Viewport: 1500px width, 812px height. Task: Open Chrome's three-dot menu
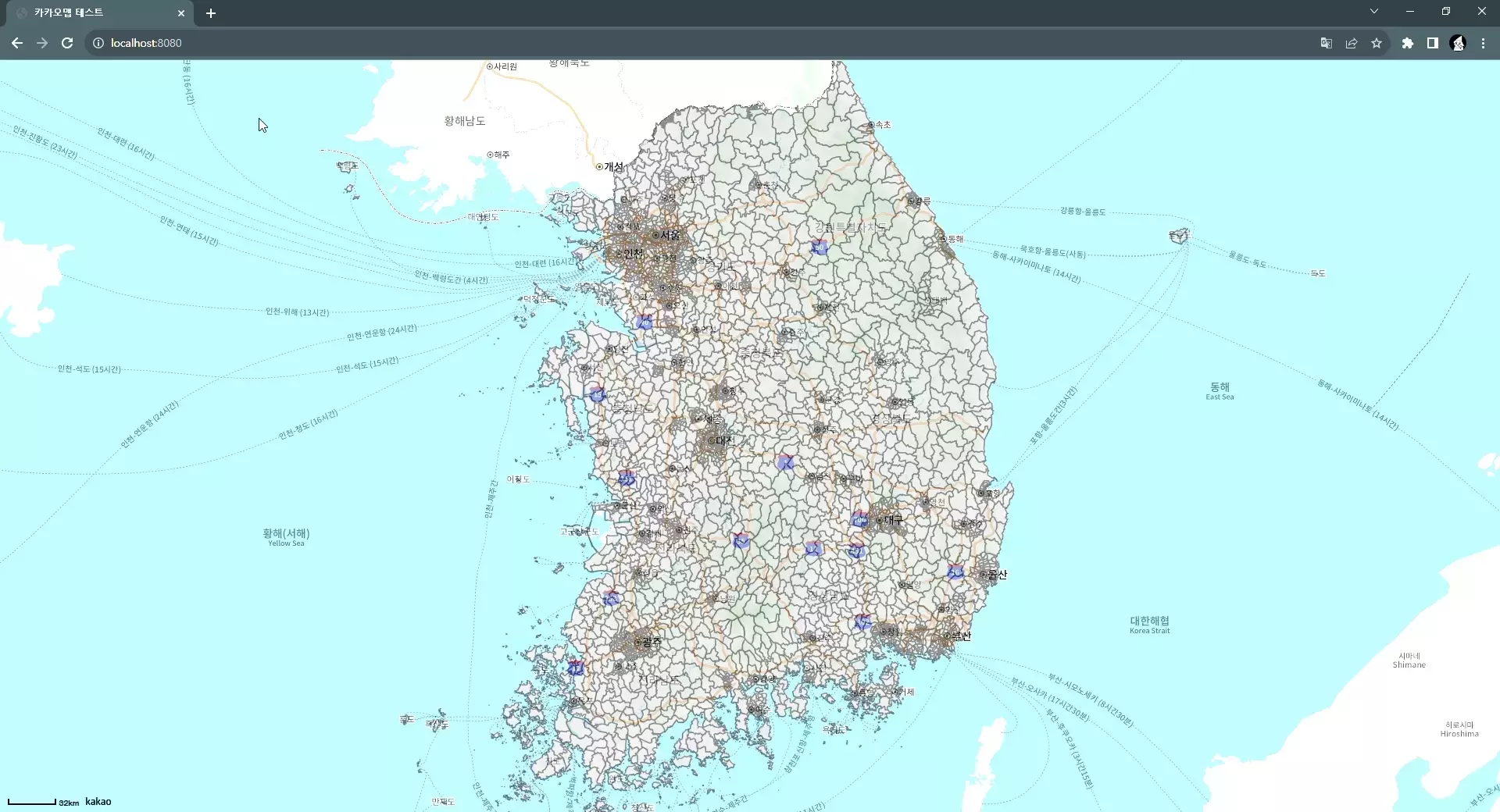[x=1483, y=43]
